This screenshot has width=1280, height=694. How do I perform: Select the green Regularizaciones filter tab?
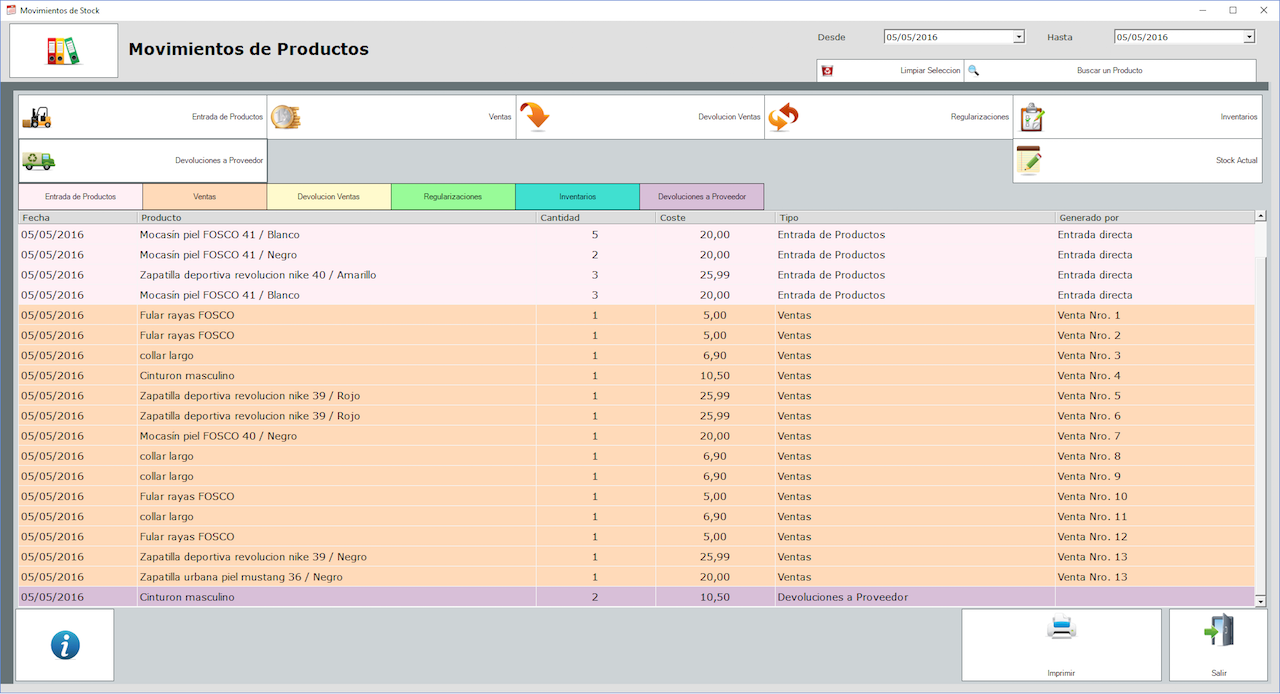(452, 197)
